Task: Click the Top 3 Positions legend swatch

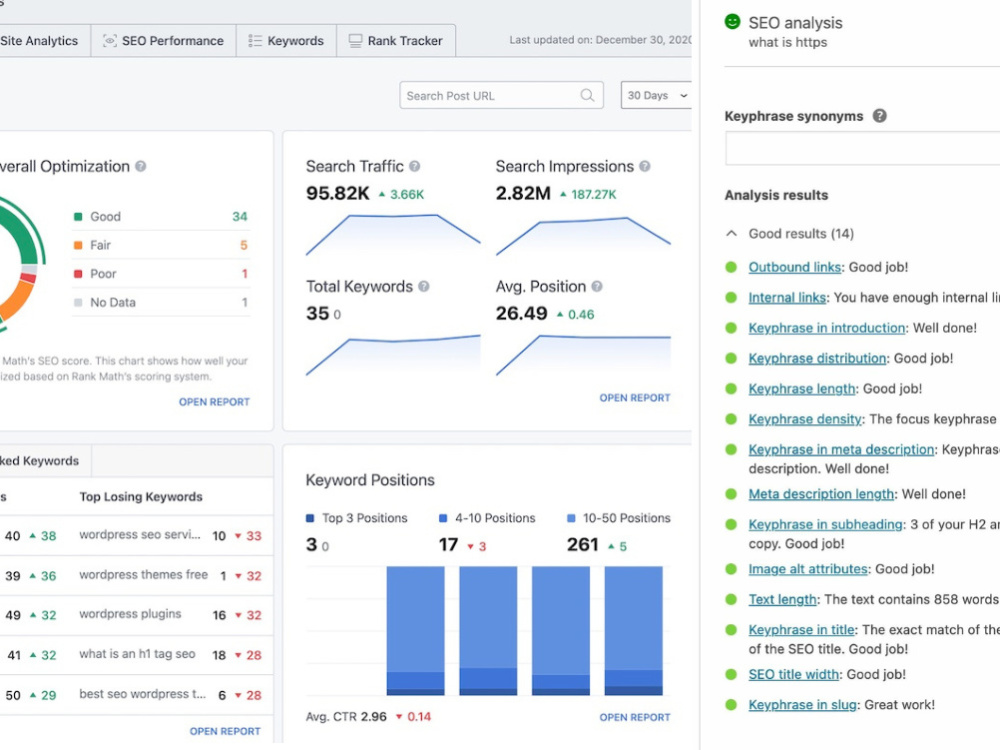Action: coord(310,518)
